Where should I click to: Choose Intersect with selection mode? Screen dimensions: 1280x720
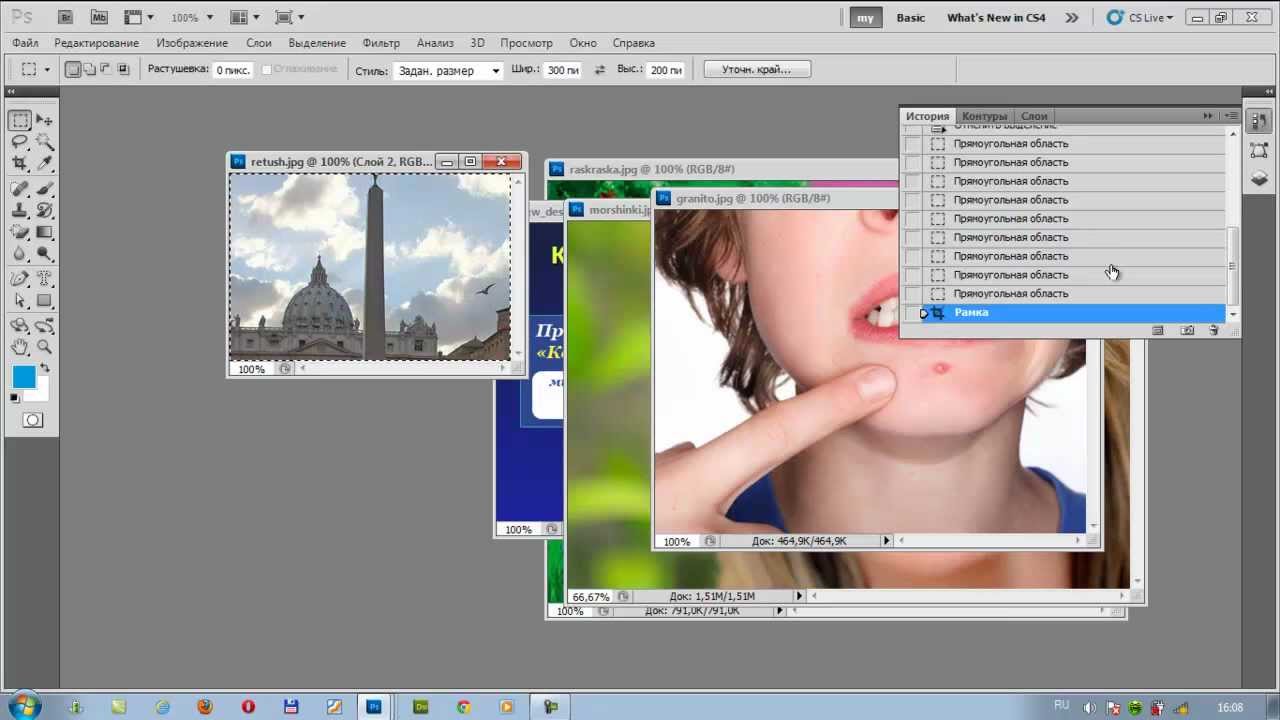point(124,70)
